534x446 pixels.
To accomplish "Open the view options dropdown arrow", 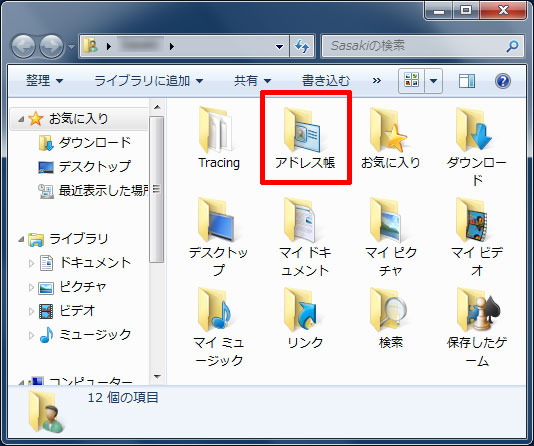I will (x=433, y=81).
